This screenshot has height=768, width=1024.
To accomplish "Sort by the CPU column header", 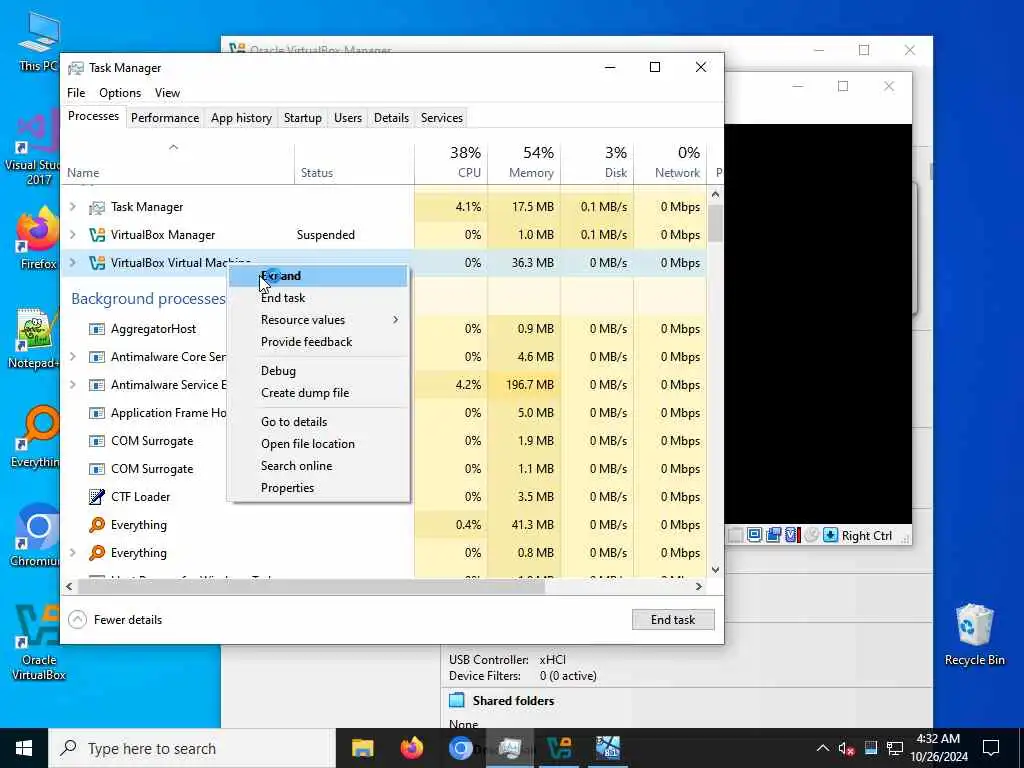I will (451, 163).
